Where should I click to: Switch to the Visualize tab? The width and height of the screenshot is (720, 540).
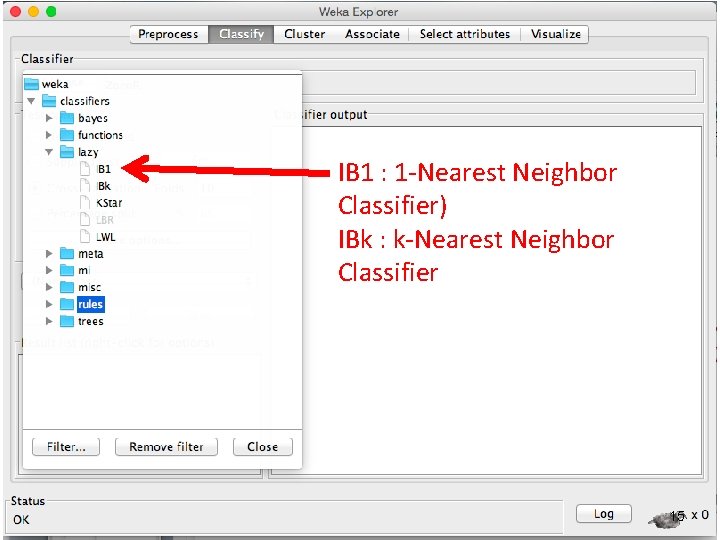556,34
